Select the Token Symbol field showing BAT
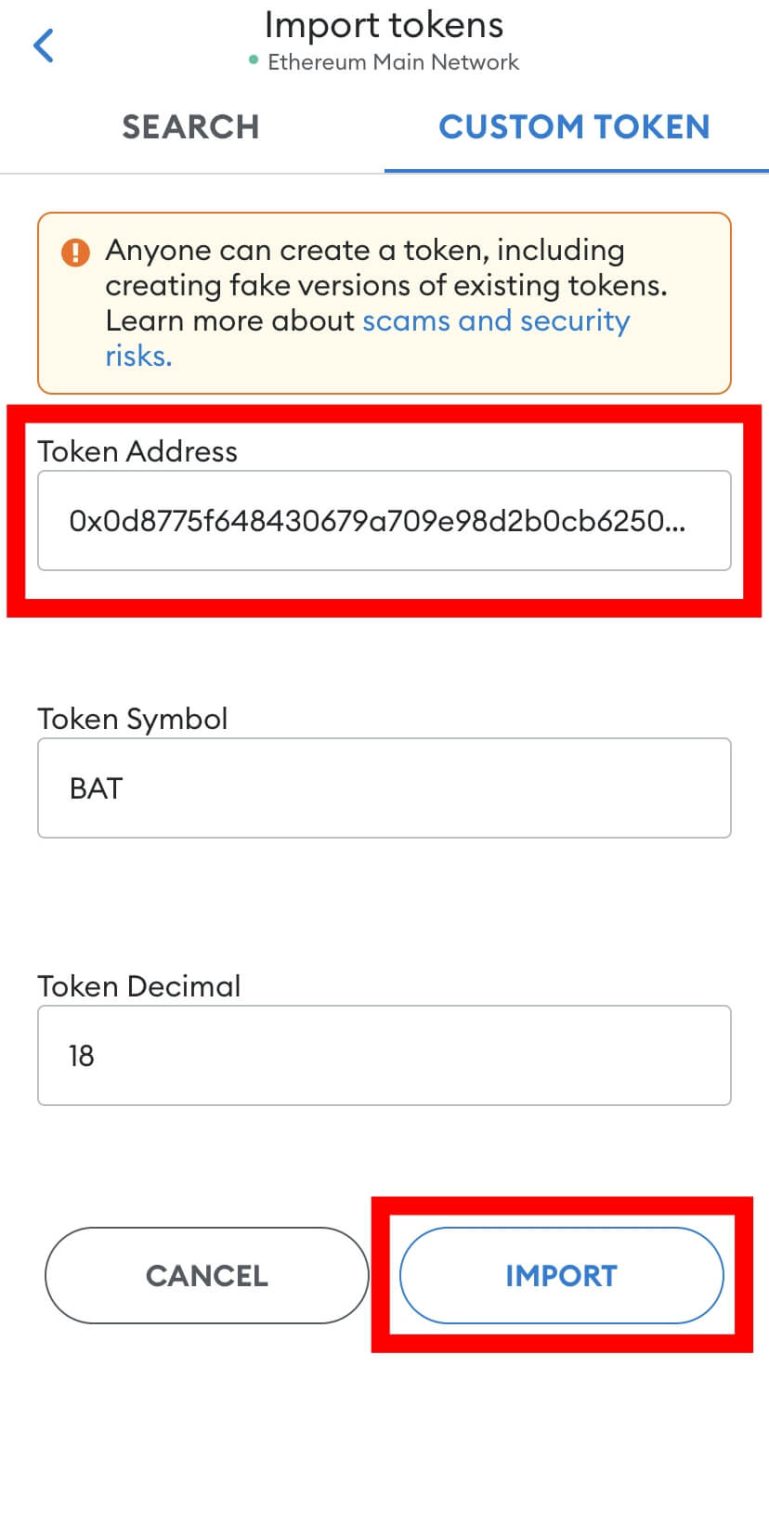This screenshot has width=769, height=1536. [x=384, y=787]
